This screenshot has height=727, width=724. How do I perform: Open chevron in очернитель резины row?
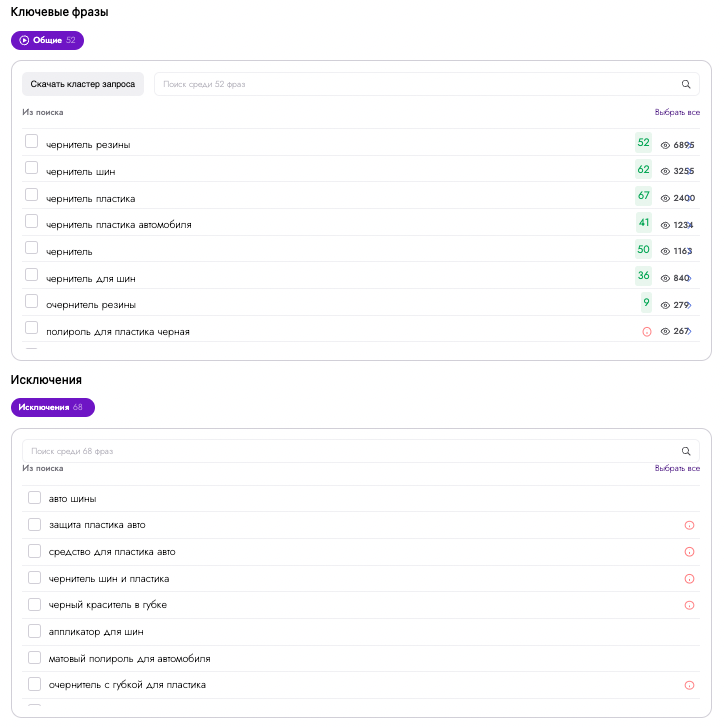coord(690,305)
